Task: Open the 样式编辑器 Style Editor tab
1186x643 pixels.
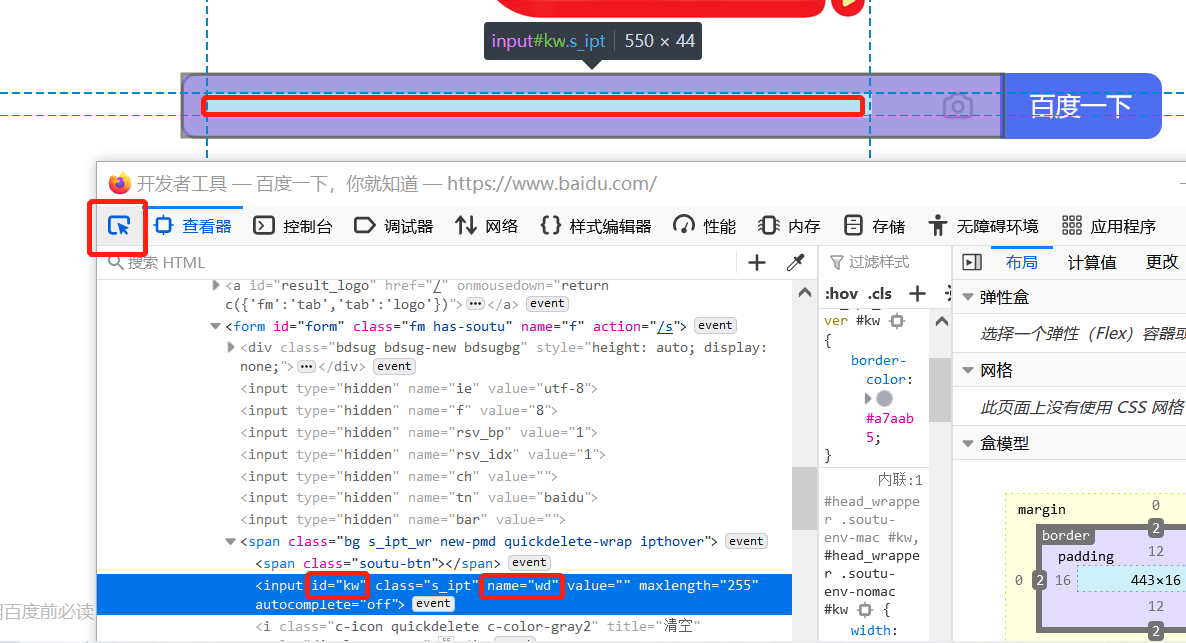Action: [597, 225]
